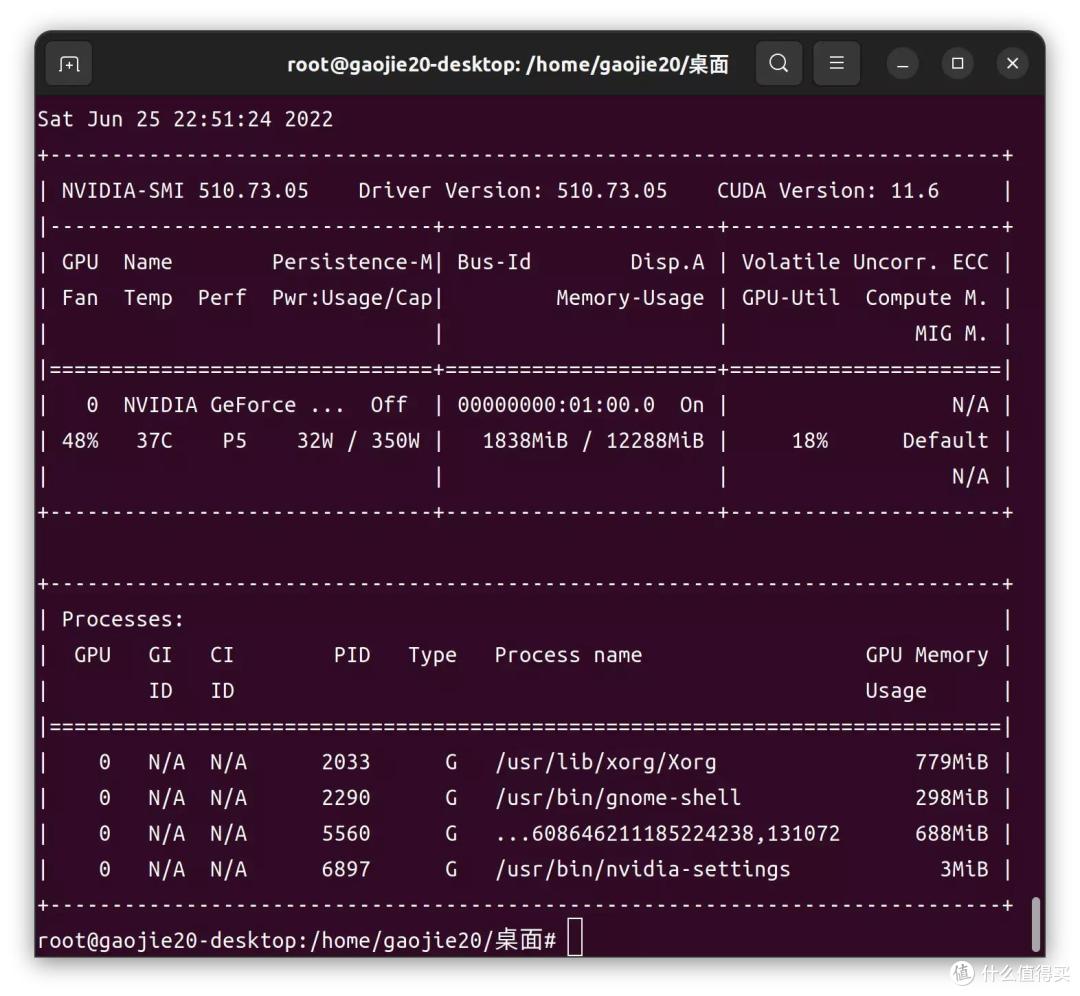Open the terminal search tool
Image resolution: width=1080 pixels, height=996 pixels.
click(778, 64)
